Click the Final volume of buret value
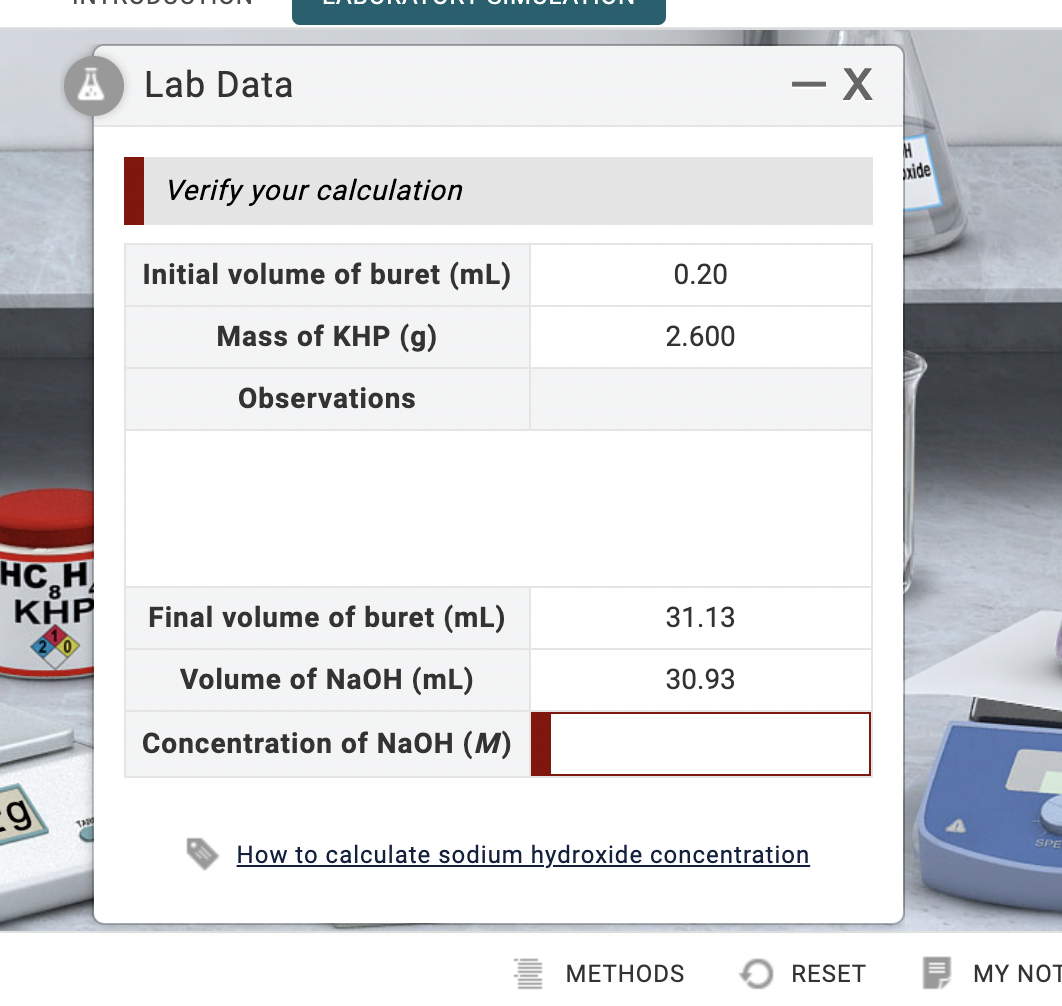Screen dimensions: 1062x1006 click(700, 618)
